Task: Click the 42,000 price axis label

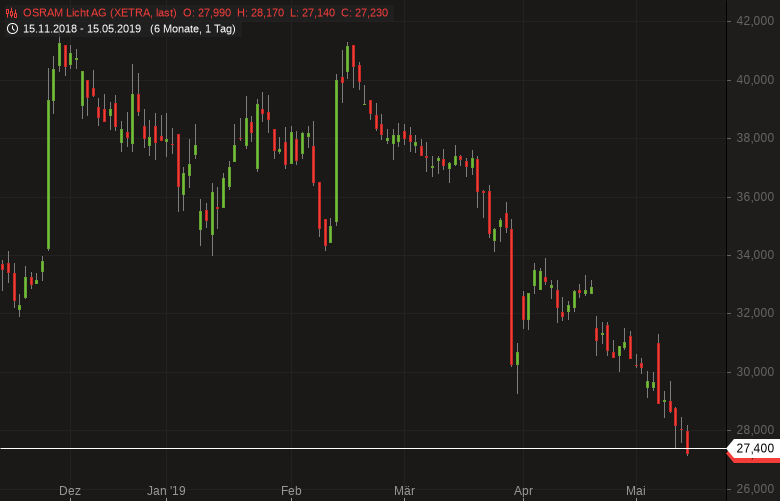Action: point(755,21)
